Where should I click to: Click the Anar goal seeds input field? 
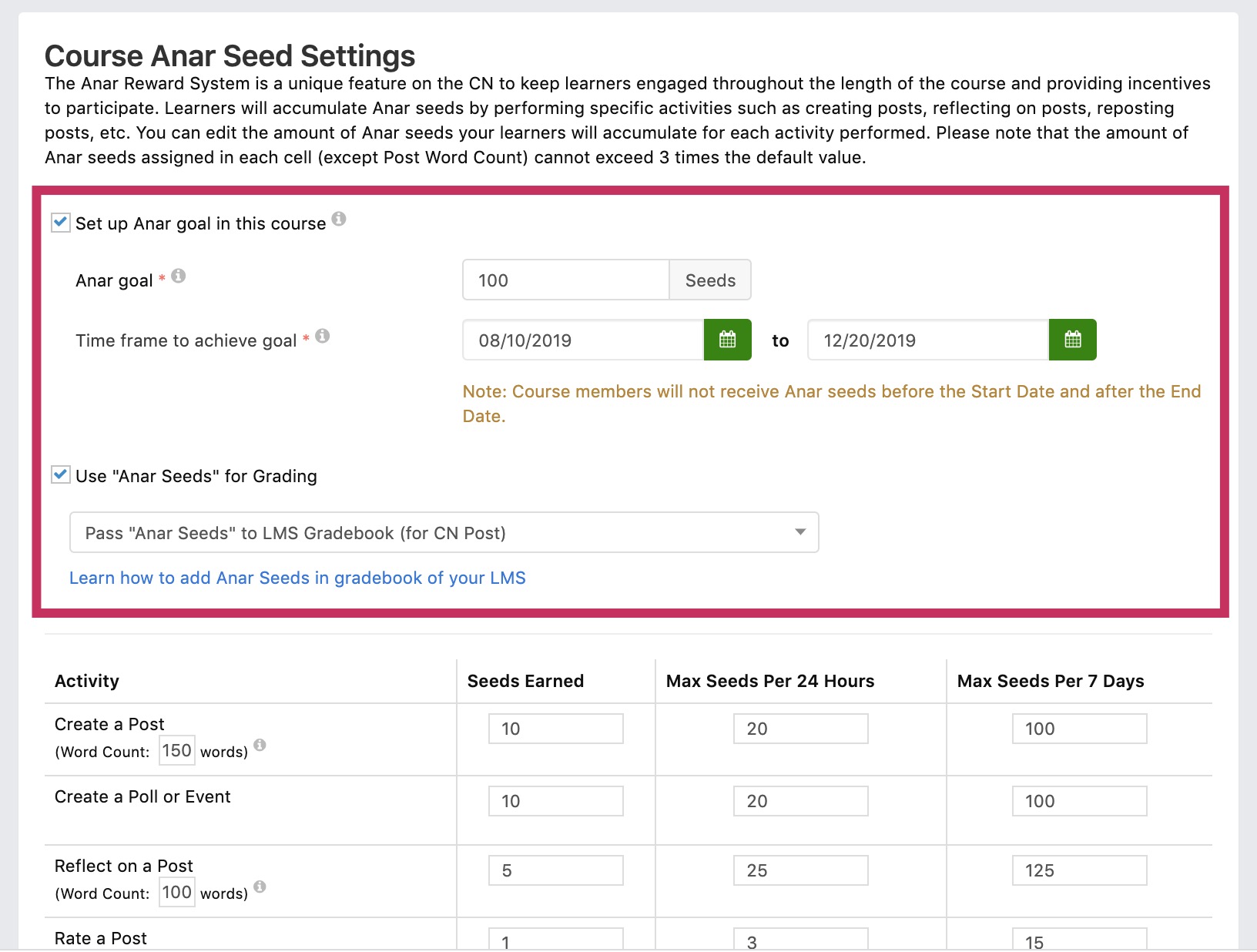pyautogui.click(x=566, y=280)
